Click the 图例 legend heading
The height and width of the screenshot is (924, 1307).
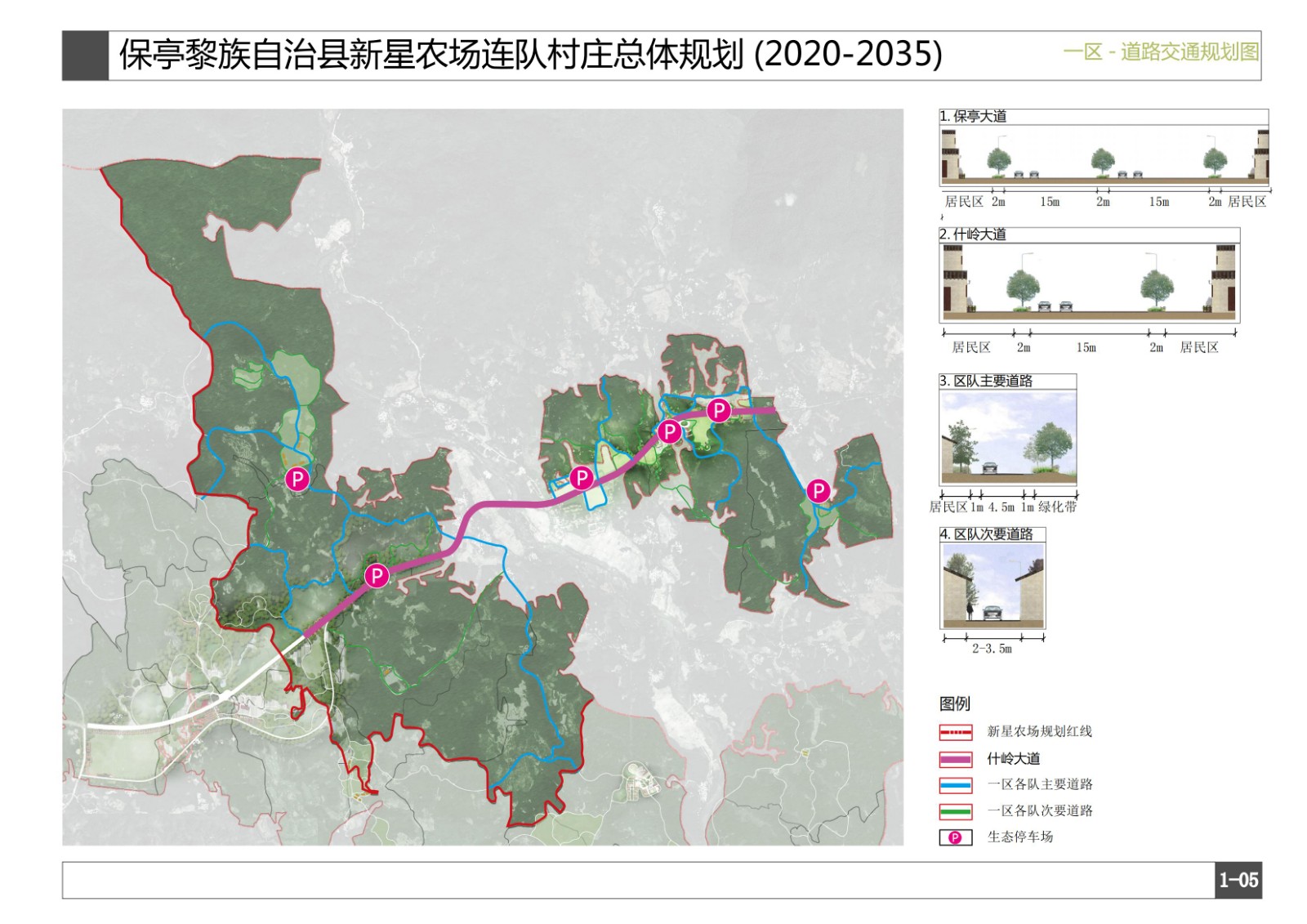click(x=955, y=703)
